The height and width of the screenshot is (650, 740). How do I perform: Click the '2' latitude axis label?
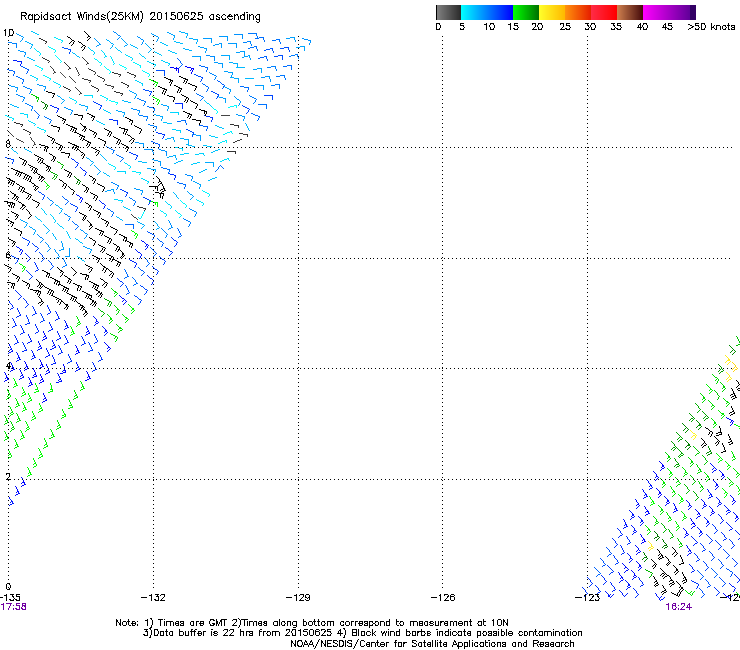(x=8, y=477)
